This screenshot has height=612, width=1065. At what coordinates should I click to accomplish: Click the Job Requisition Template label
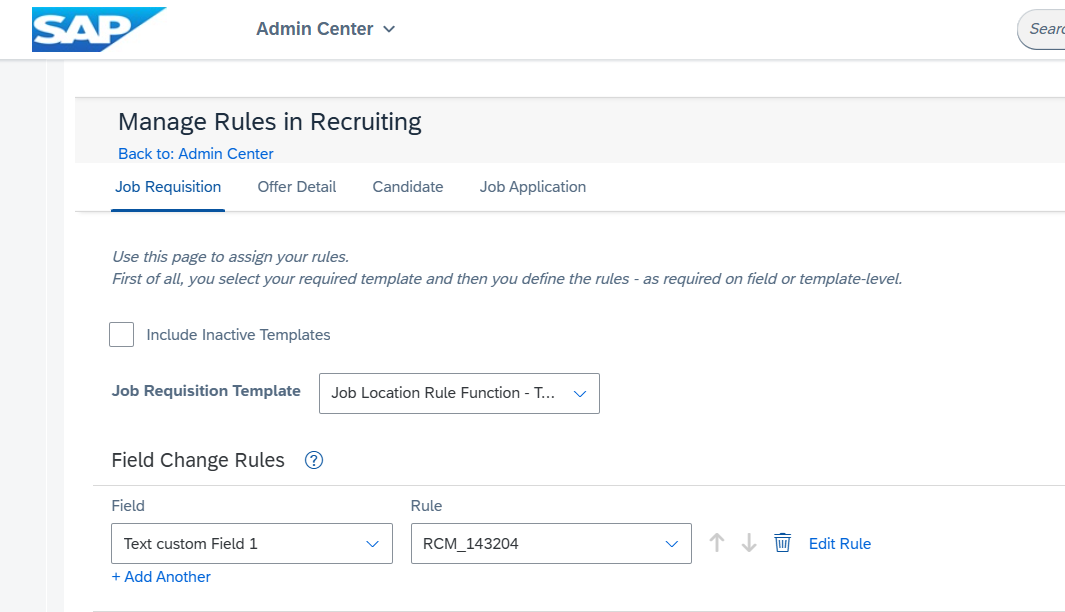pyautogui.click(x=206, y=391)
